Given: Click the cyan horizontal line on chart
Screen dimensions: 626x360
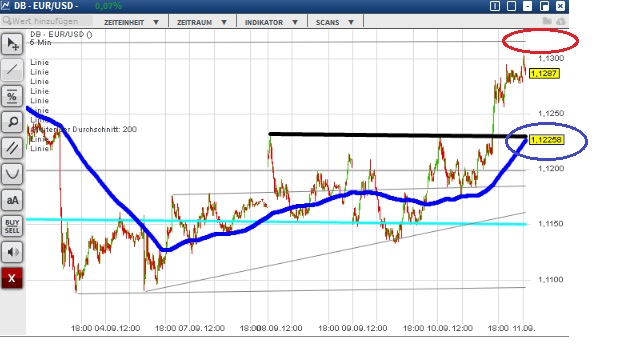Looking at the screenshot, I should [275, 222].
